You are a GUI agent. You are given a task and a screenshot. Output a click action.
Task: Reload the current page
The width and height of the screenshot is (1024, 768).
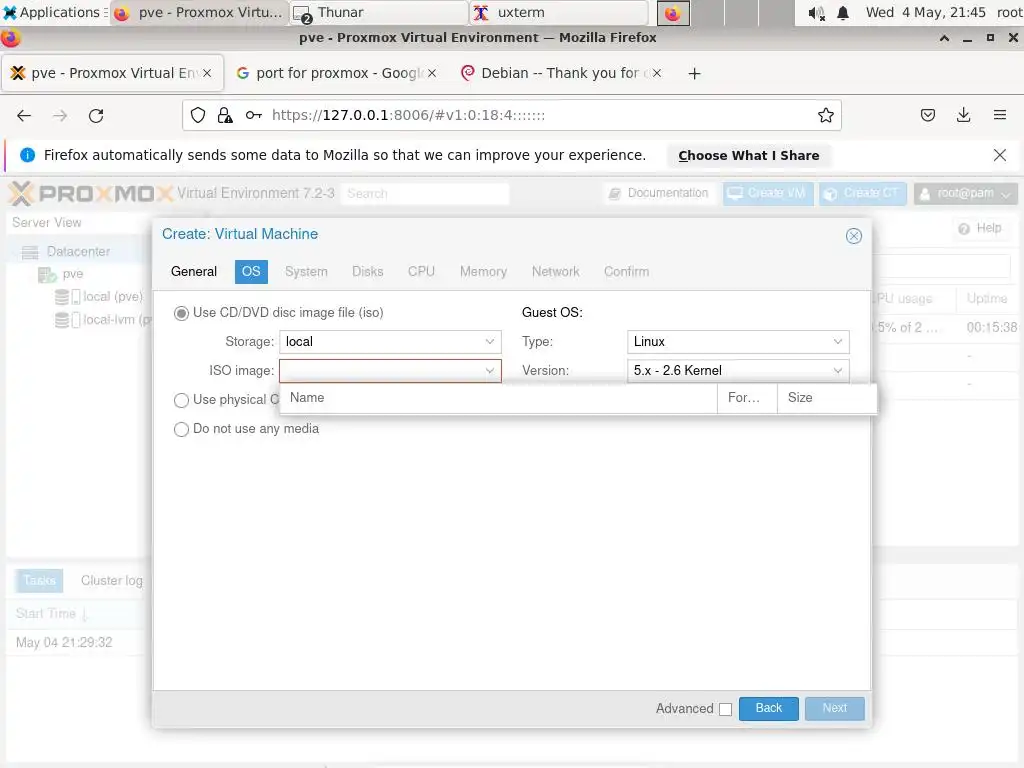coord(96,116)
